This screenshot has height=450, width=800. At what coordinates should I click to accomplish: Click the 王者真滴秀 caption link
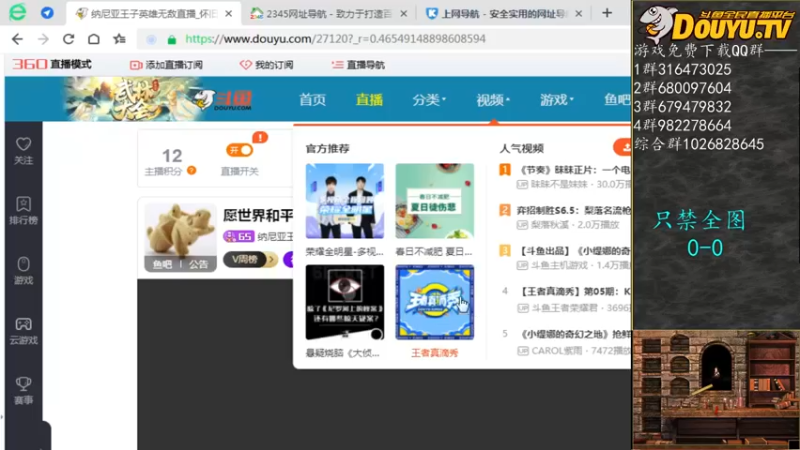435,353
